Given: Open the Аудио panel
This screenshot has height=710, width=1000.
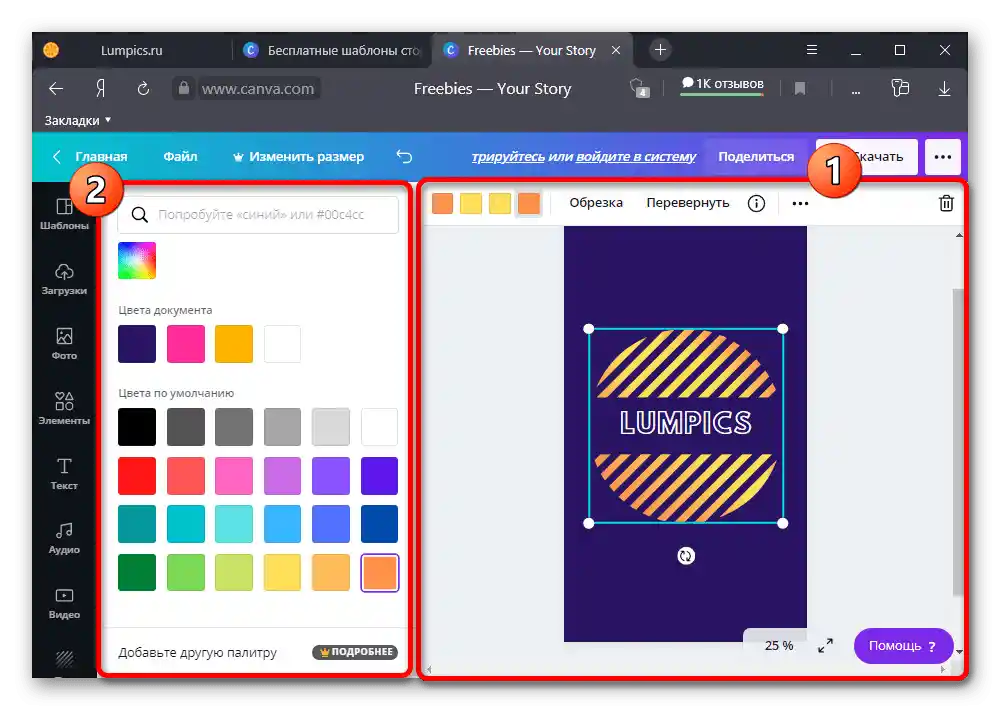Looking at the screenshot, I should pos(64,538).
